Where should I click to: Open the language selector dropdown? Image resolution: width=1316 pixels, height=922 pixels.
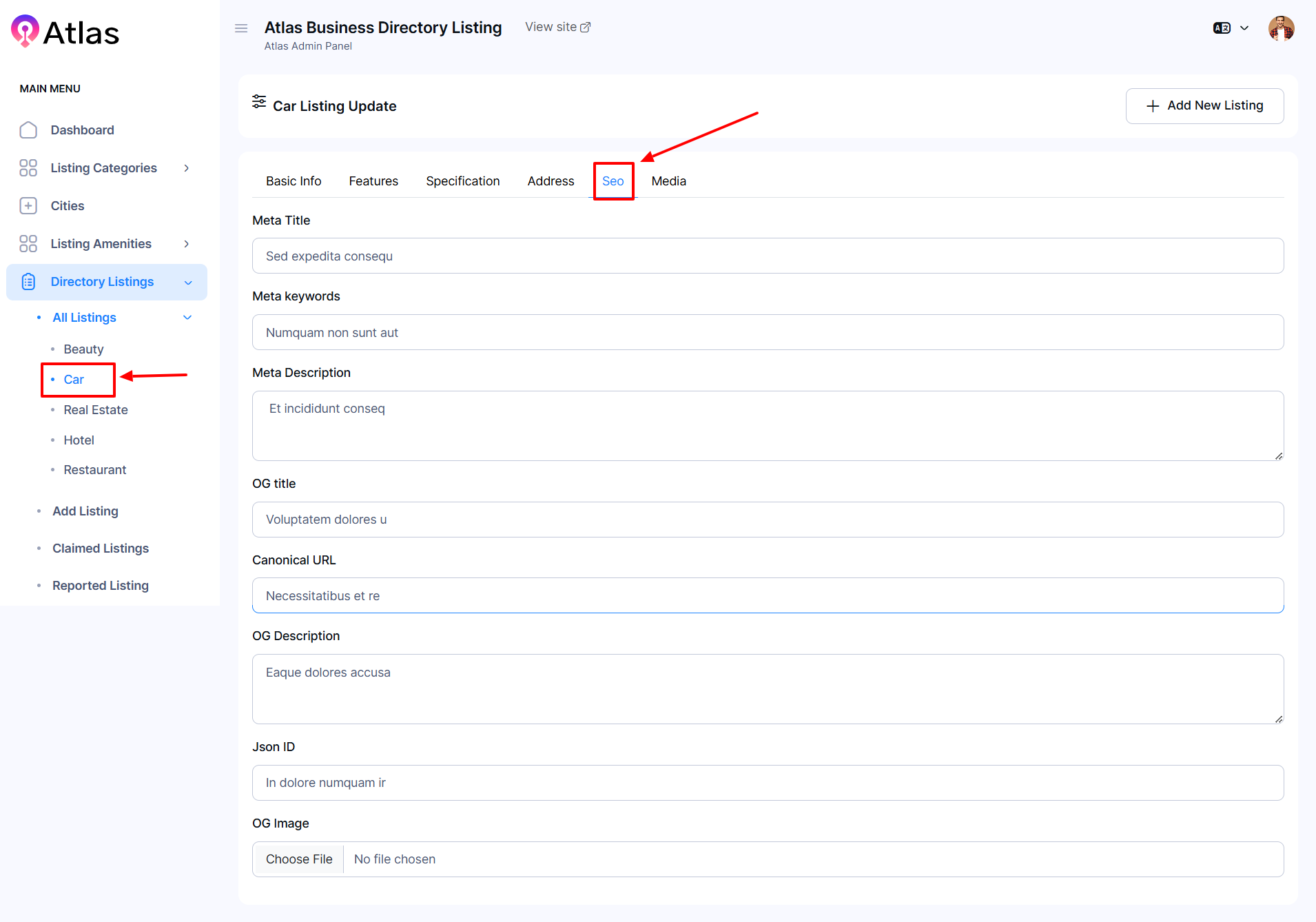pyautogui.click(x=1231, y=28)
